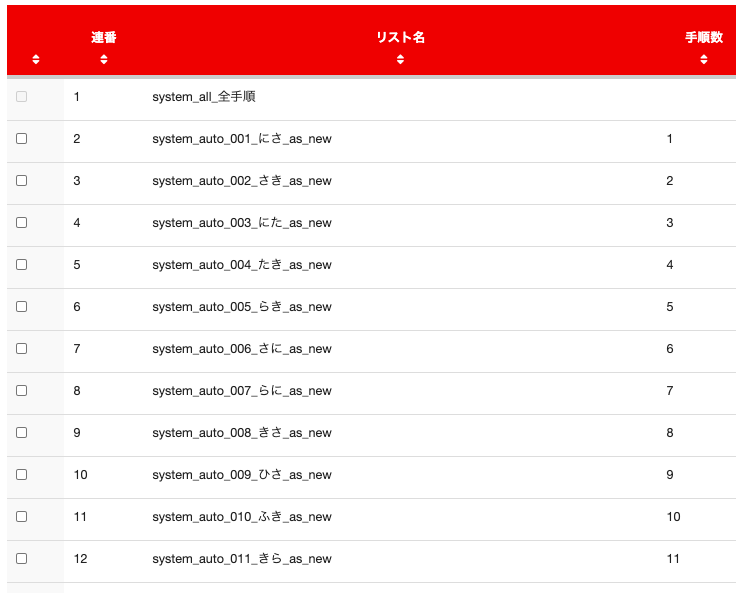The width and height of the screenshot is (736, 593).
Task: Click system_auto_010_ふき_as_new list name
Action: (242, 517)
